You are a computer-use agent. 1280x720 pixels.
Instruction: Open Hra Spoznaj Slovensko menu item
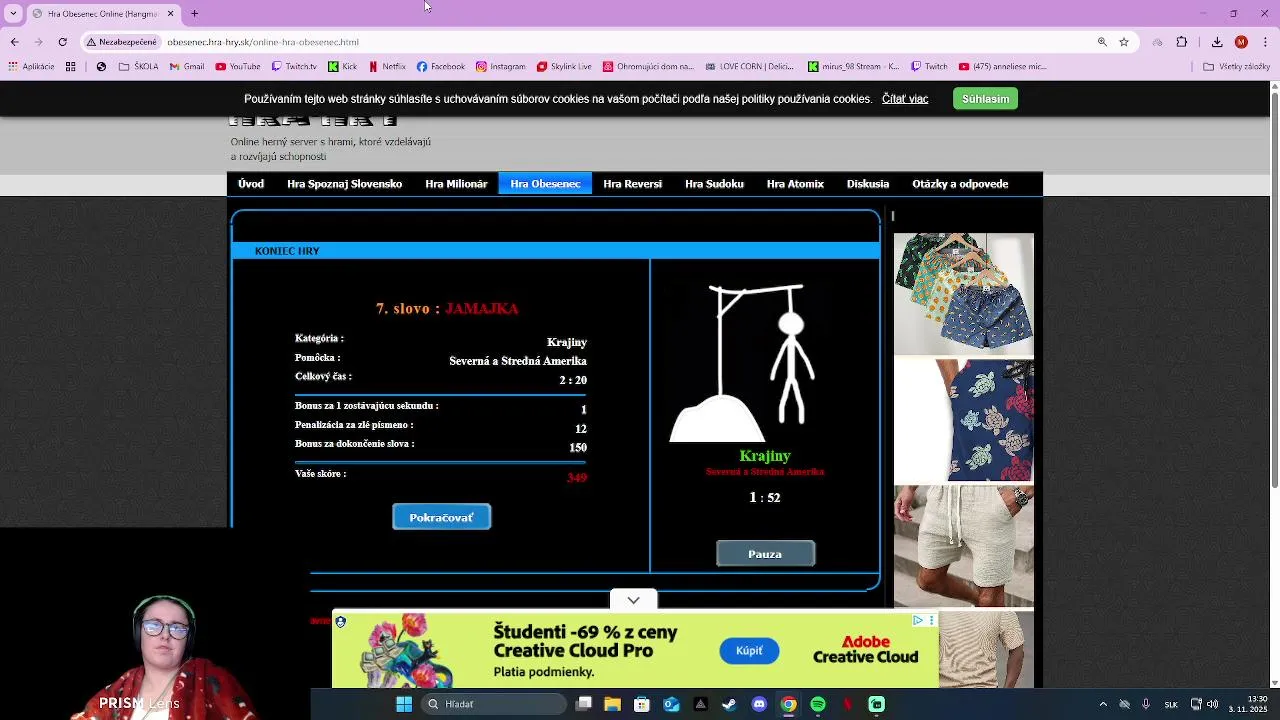coord(344,184)
